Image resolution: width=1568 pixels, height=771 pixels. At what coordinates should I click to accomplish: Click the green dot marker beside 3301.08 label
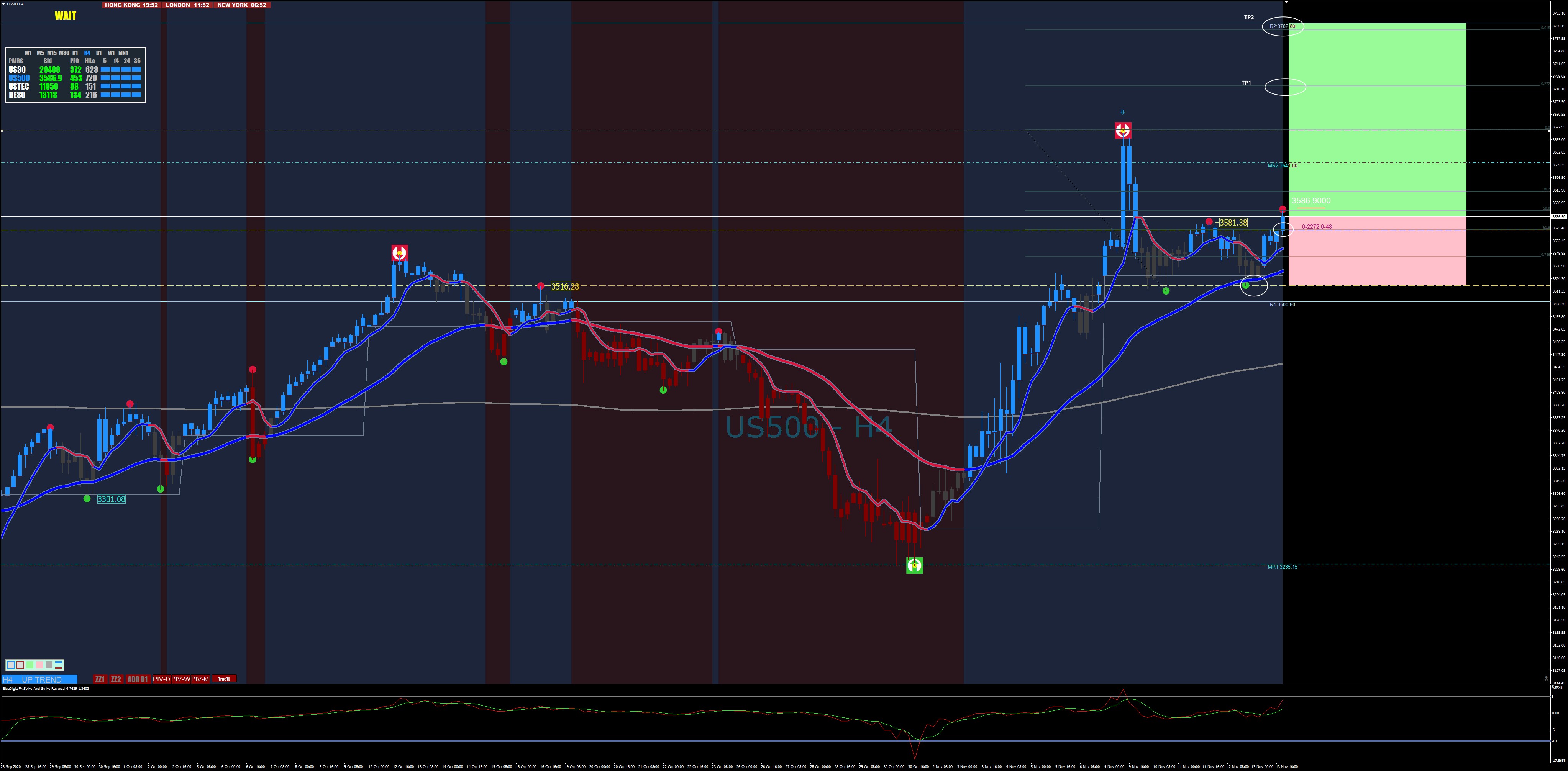87,498
